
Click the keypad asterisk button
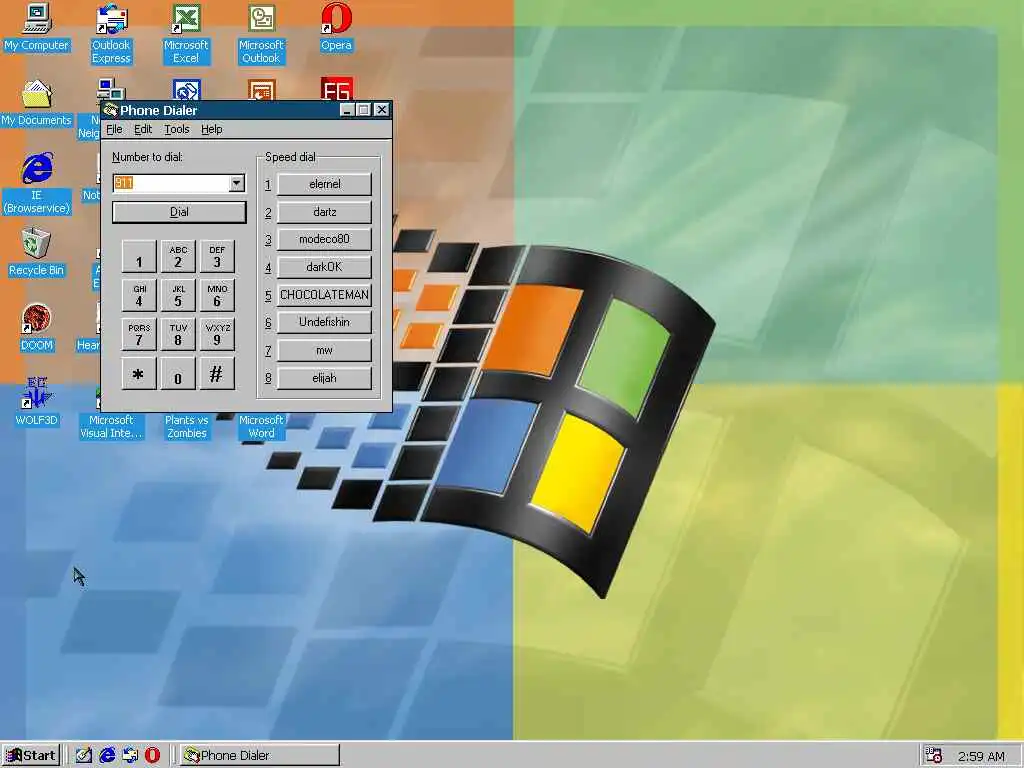point(139,374)
